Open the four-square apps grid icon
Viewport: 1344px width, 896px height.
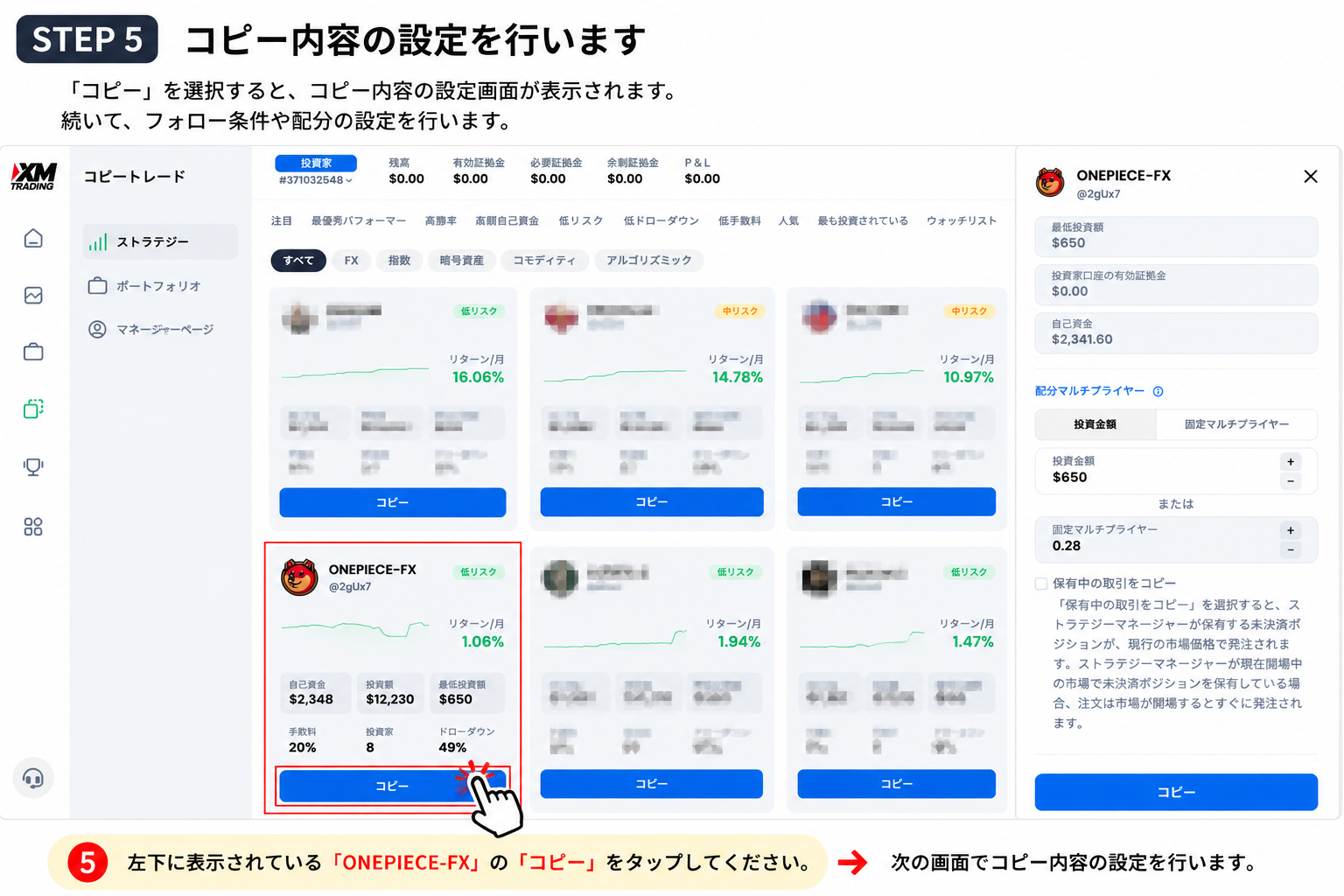tap(33, 527)
